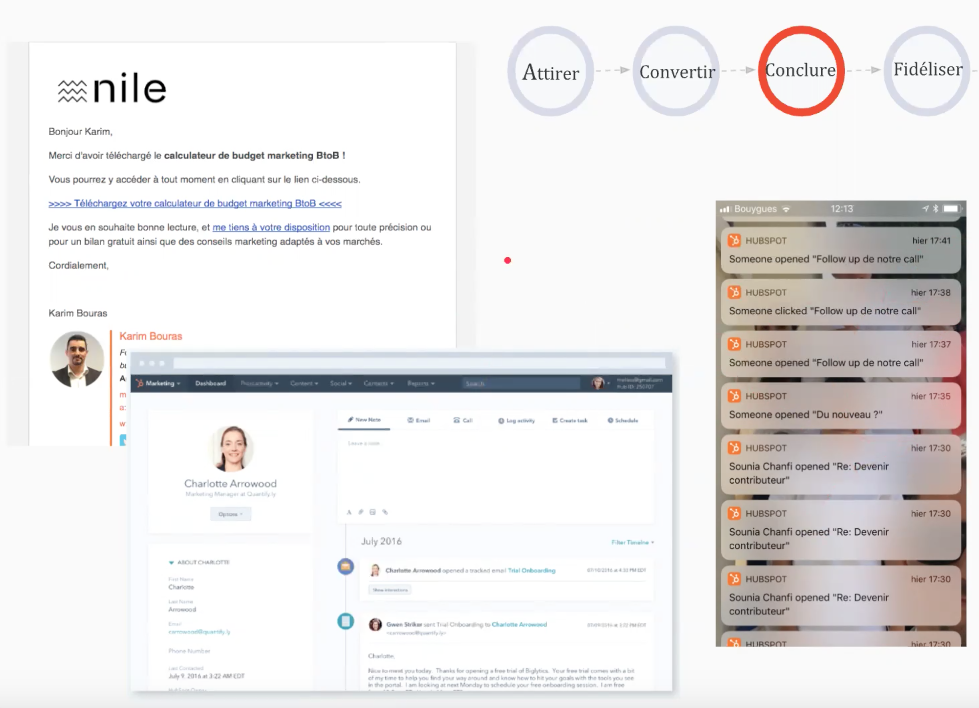Click the HubSpot icon on the 17:35 notification
The width and height of the screenshot is (979, 708).
point(734,396)
